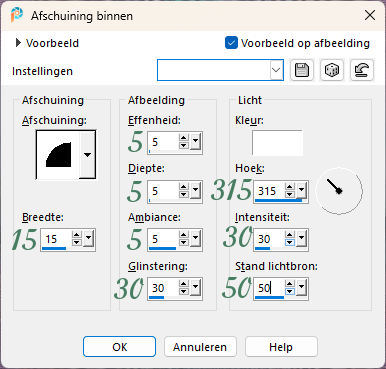Decrease Effenheid value with down arrow

point(184,146)
